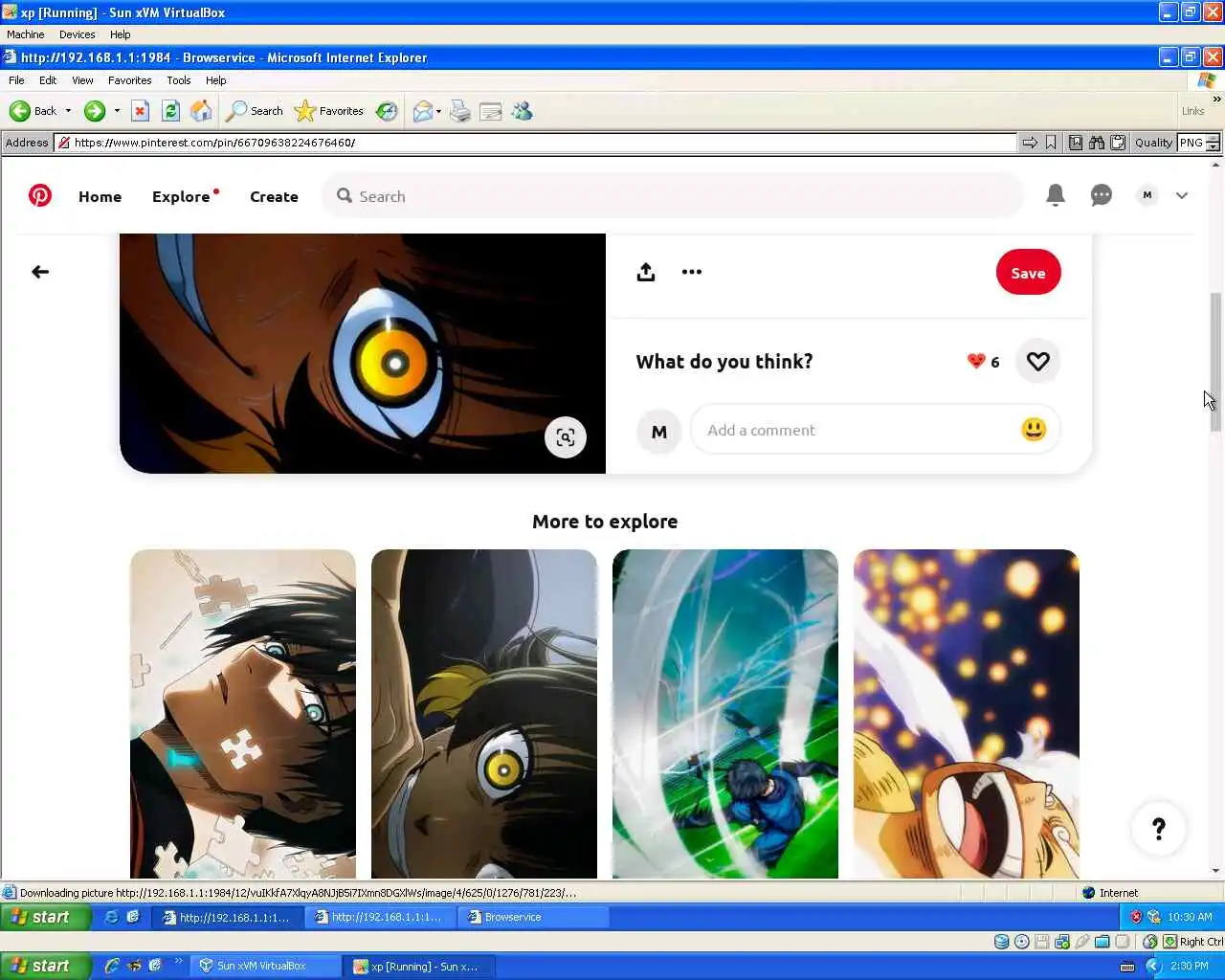Click Right Ctrl host key indicator
1225x980 pixels.
1192,942
